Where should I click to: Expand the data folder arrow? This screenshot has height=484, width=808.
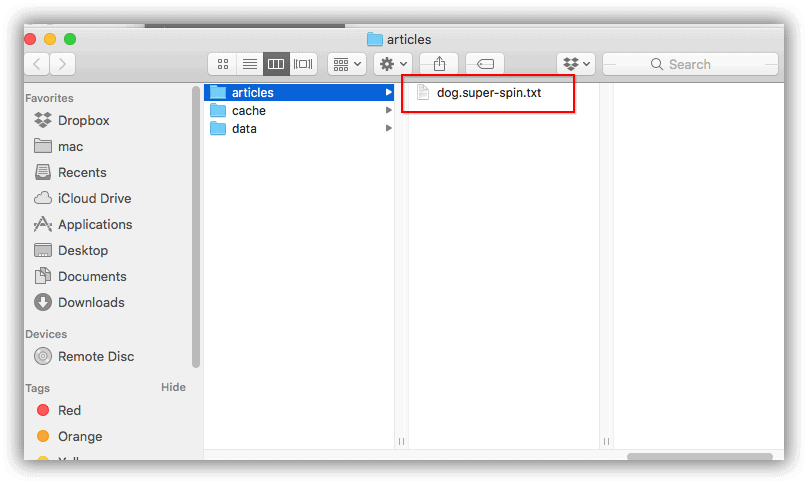389,128
